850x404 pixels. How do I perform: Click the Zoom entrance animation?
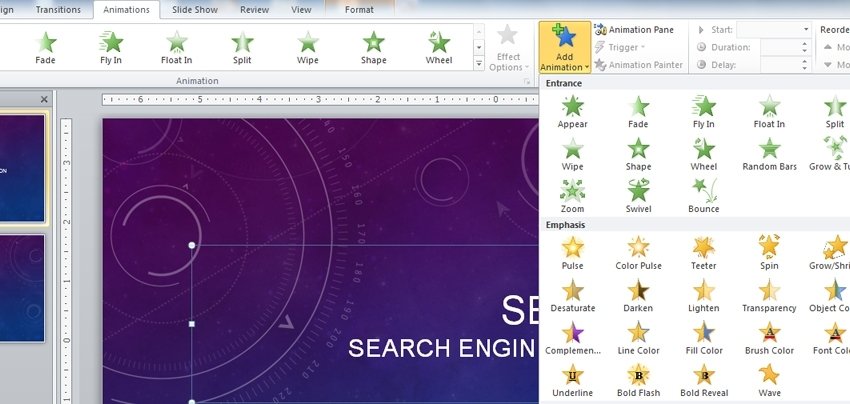pyautogui.click(x=572, y=195)
